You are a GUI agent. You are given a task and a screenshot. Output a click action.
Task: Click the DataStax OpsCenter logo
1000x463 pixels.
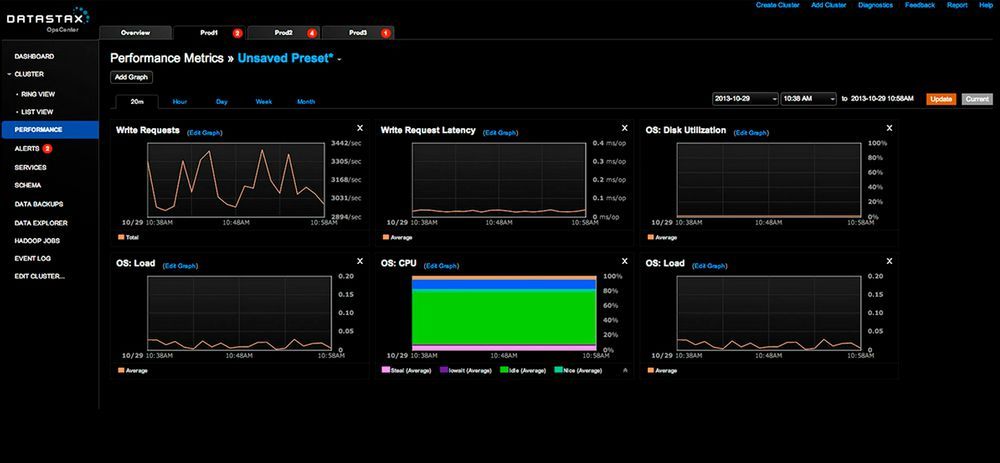[47, 19]
